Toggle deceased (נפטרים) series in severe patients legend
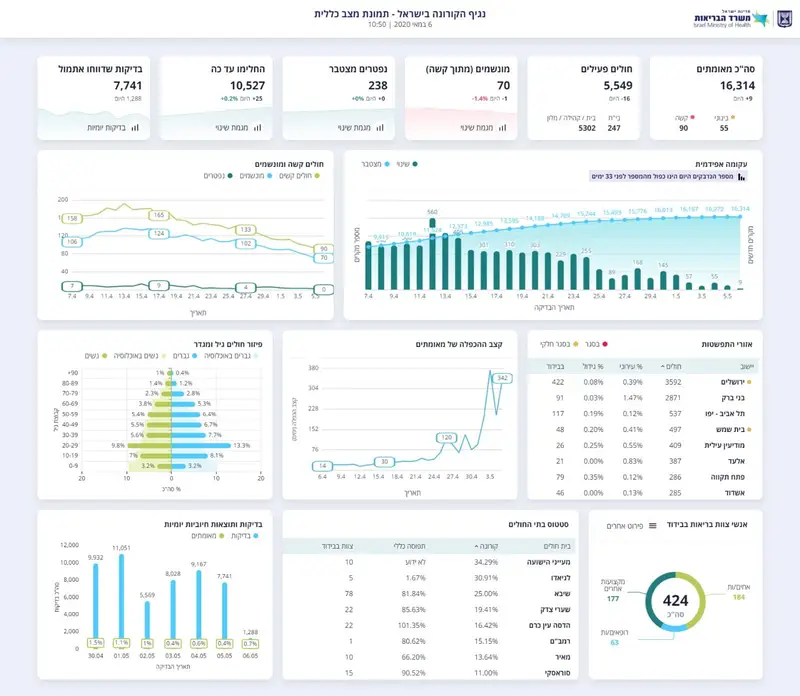This screenshot has width=800, height=696. click(218, 176)
